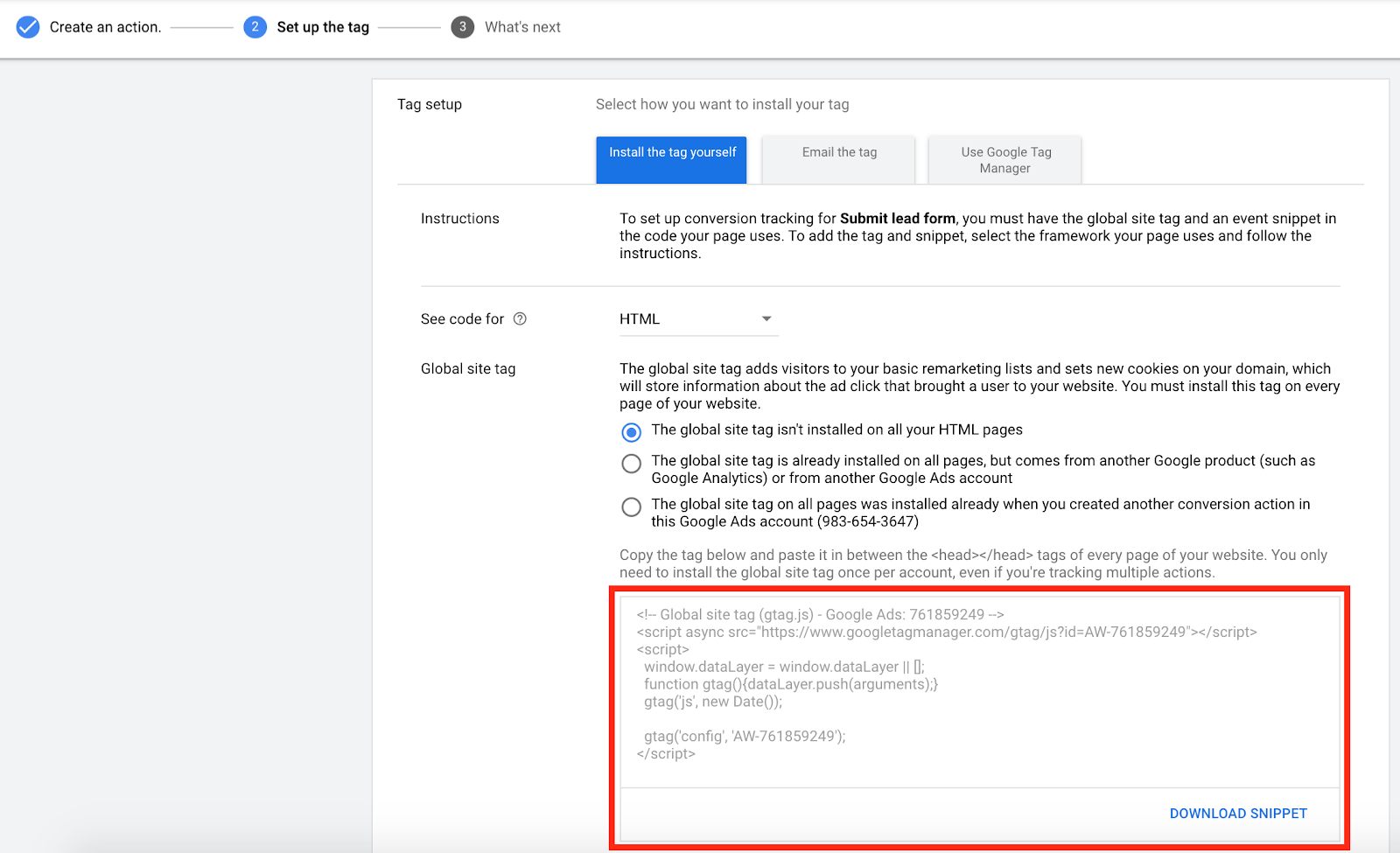Click the gtag('js', new Date()) code line

pyautogui.click(x=713, y=702)
